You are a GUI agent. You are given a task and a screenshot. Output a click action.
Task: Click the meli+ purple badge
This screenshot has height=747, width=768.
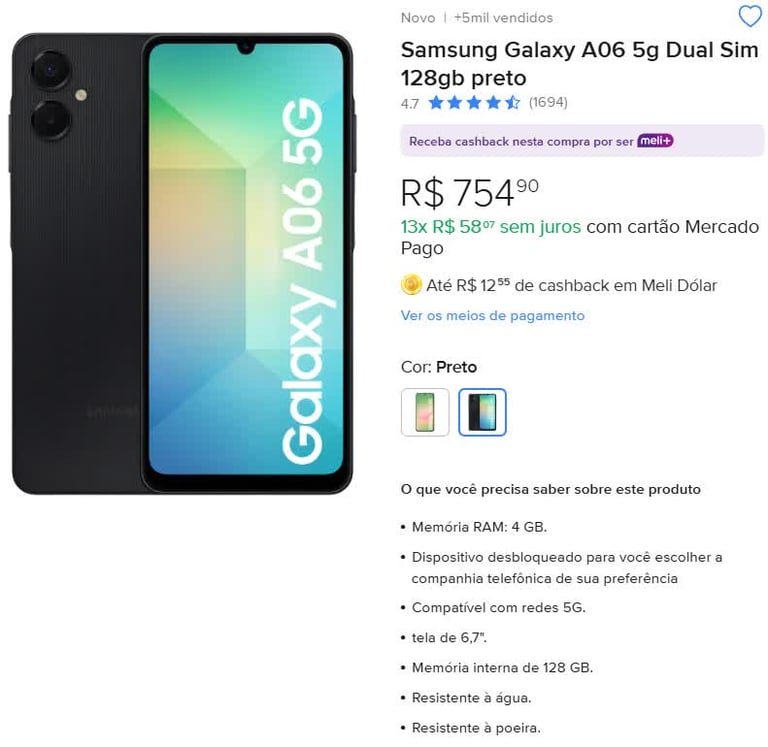coord(655,141)
